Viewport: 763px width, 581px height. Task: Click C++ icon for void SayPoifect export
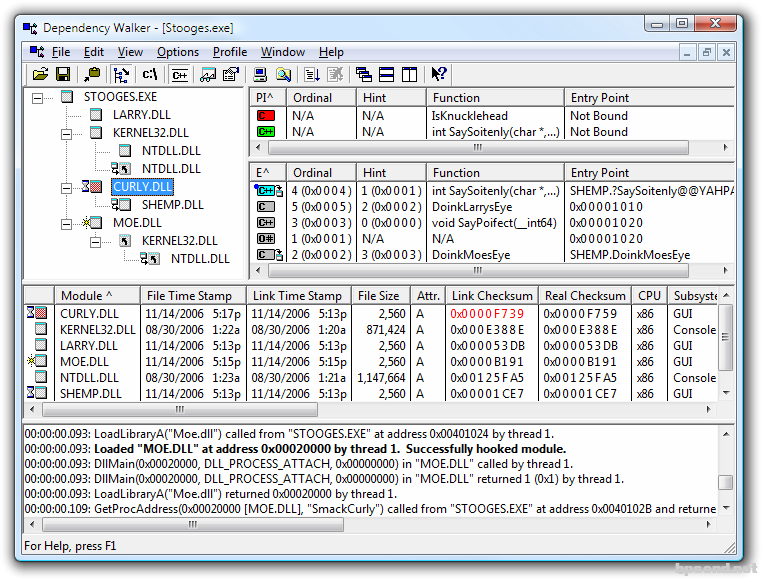pyautogui.click(x=266, y=223)
